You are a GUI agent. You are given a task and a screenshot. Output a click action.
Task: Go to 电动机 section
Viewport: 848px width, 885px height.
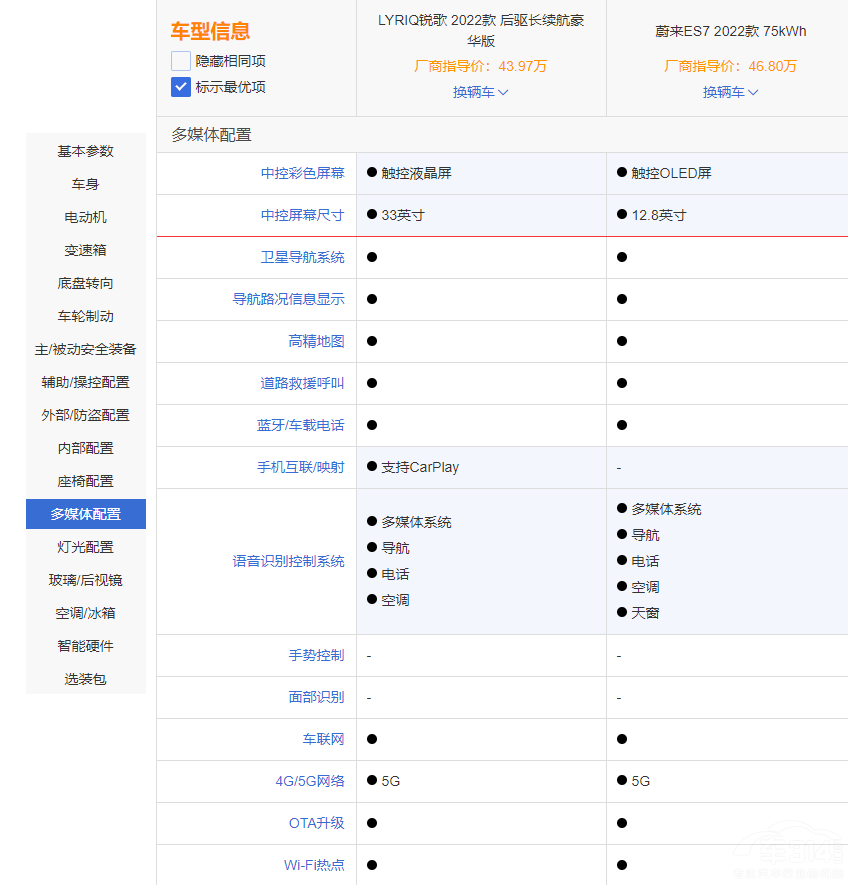tap(86, 217)
